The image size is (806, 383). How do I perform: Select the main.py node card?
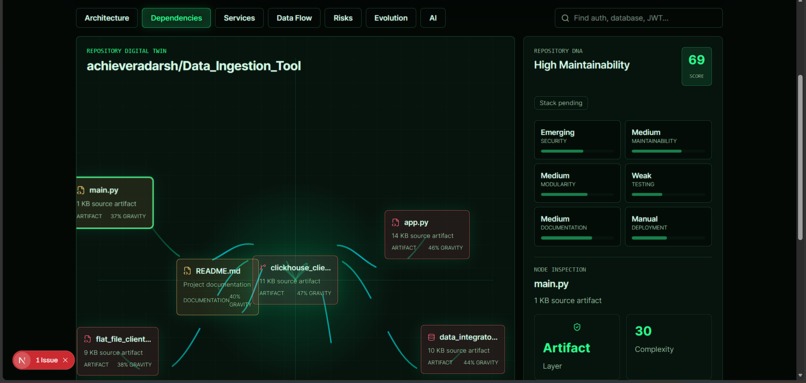pyautogui.click(x=115, y=203)
